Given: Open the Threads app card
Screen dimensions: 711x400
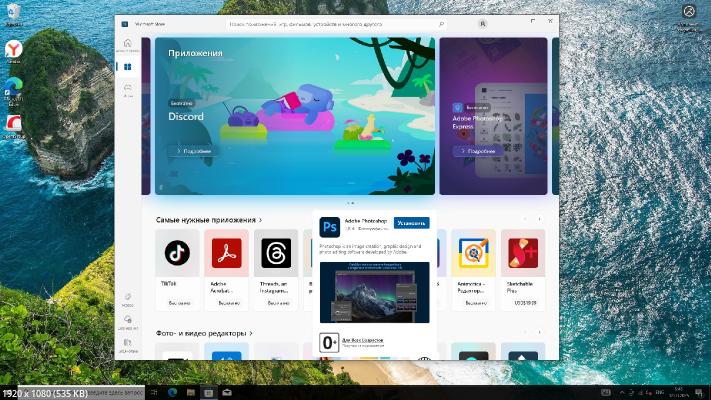Looking at the screenshot, I should [x=276, y=269].
